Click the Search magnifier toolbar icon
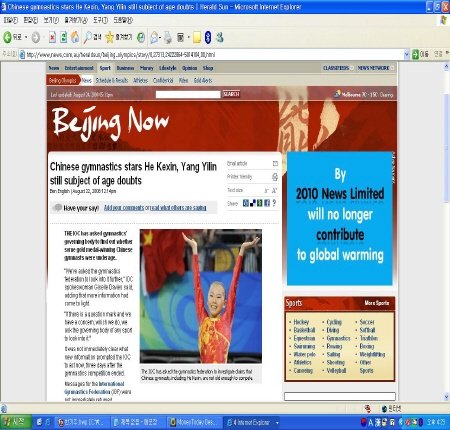Screen dimensions: 450x430 pos(88,37)
